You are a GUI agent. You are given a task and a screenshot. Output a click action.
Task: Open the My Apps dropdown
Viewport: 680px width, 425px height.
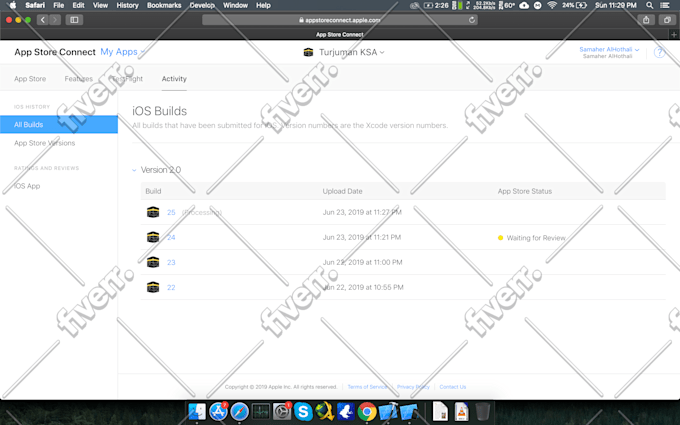[x=123, y=52]
